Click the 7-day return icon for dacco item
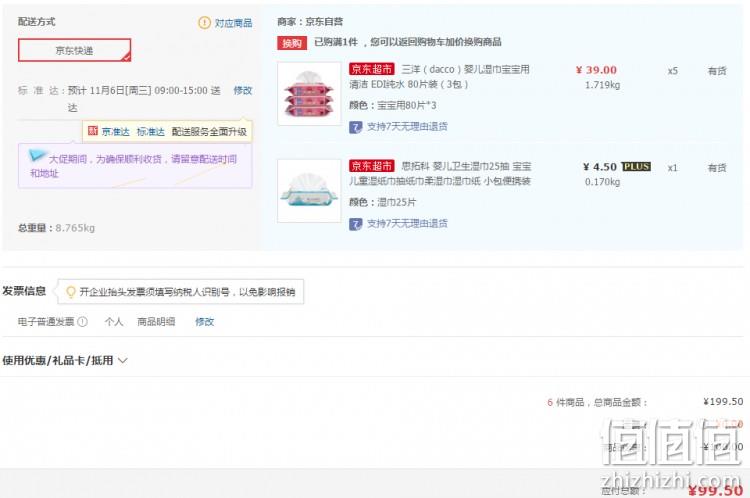Viewport: 750px width, 498px height. [x=355, y=127]
